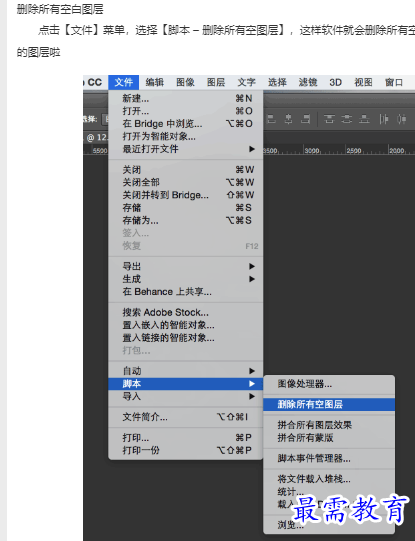Screen dimensions: 415x541
Task: Open 脚本事件管理器...
Action: pyautogui.click(x=329, y=459)
